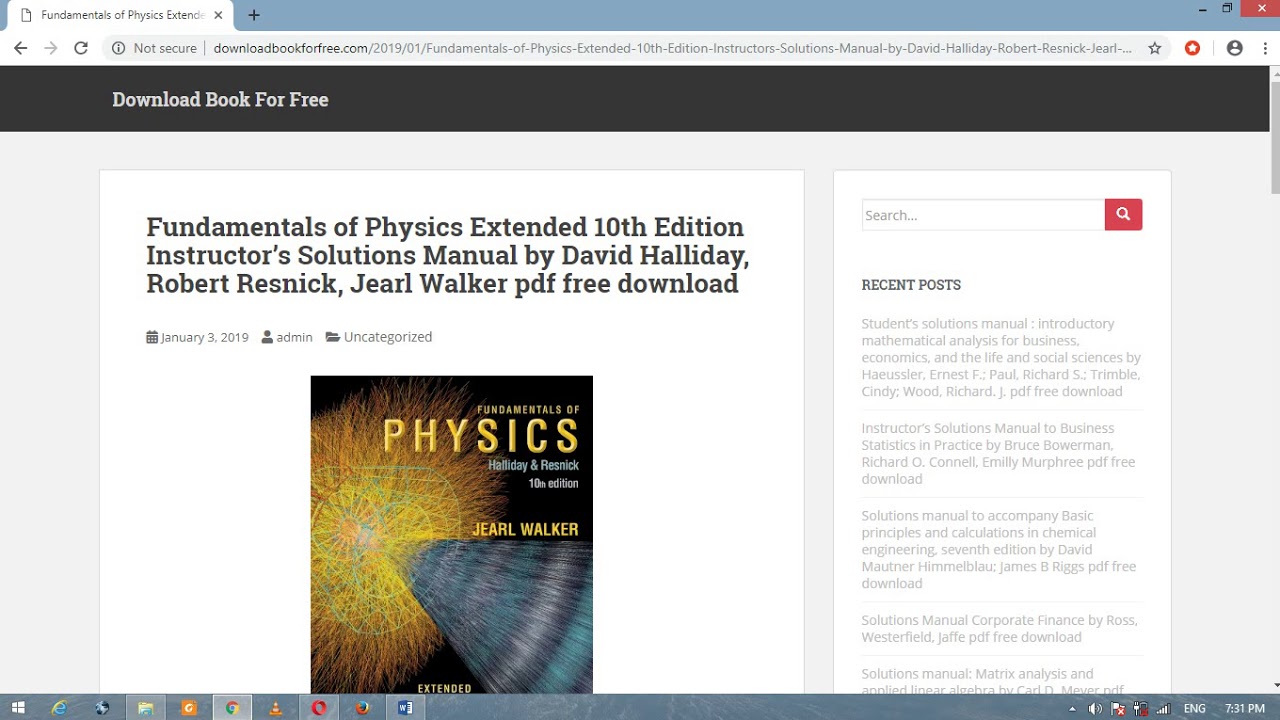Submit search with the red magnifier button
1280x720 pixels.
(1123, 215)
